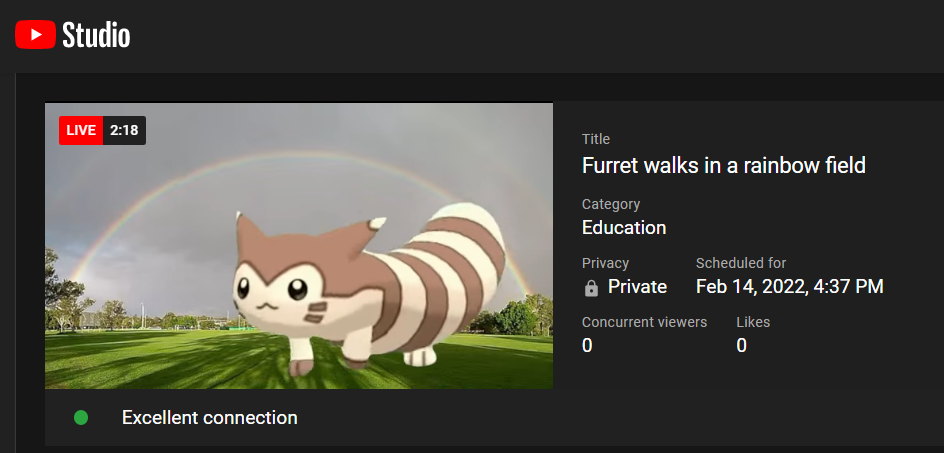Viewport: 944px width, 453px height.
Task: Click the 'Category' label
Action: click(x=611, y=204)
